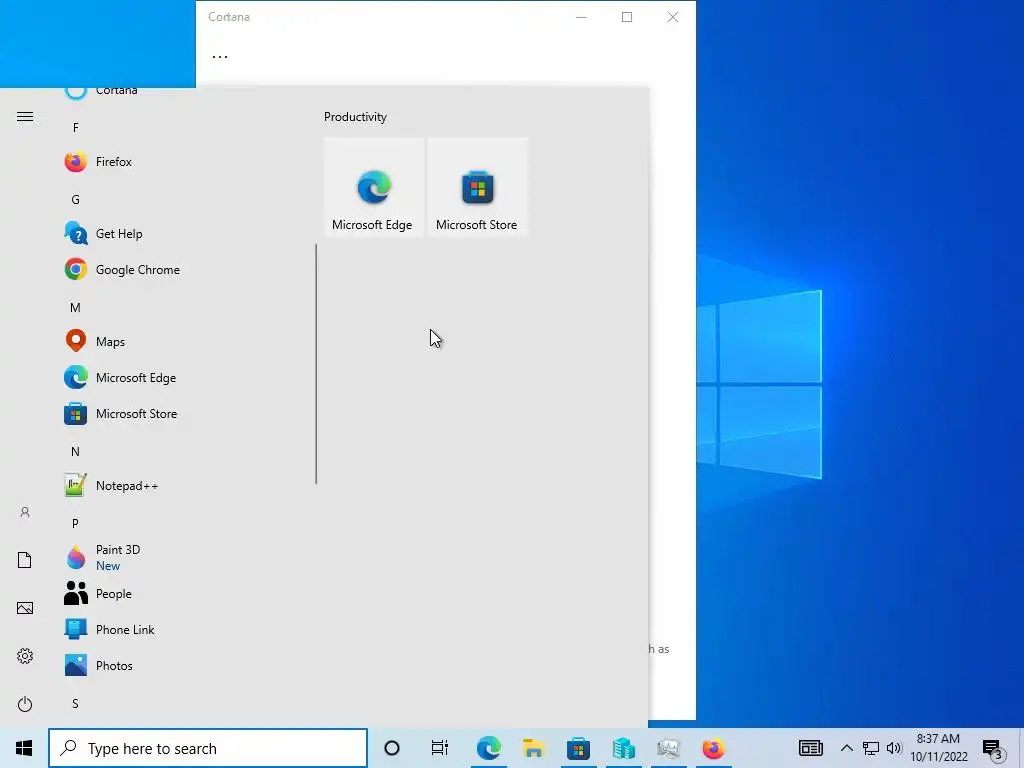Screen dimensions: 1024x768
Task: Open Microsoft Edge from the taskbar
Action: pyautogui.click(x=488, y=748)
